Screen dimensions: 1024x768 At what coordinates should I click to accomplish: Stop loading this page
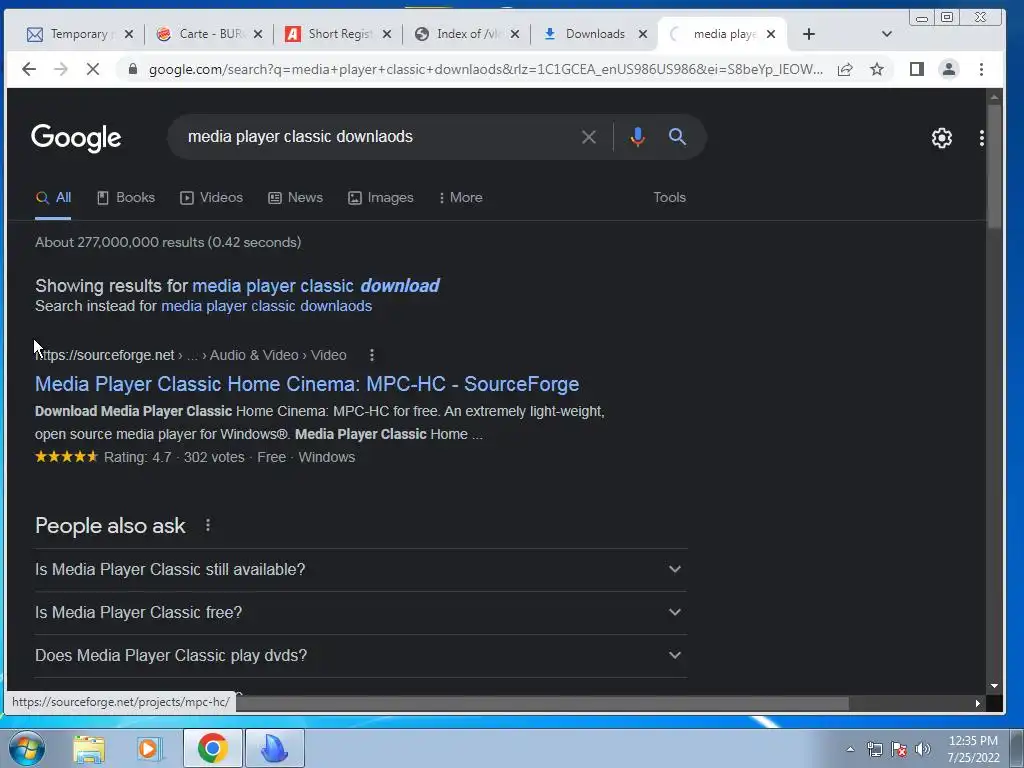pos(93,69)
